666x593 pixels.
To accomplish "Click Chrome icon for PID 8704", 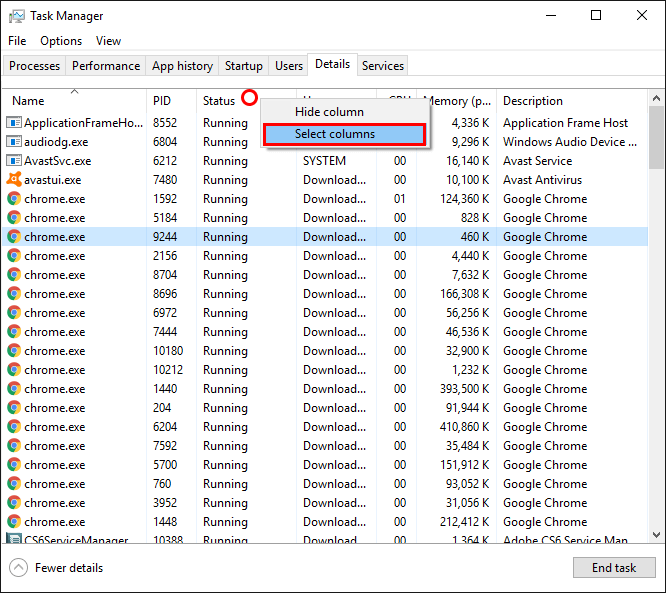I will [x=14, y=274].
